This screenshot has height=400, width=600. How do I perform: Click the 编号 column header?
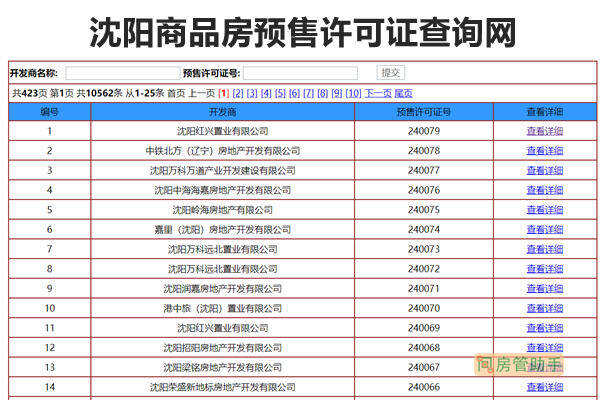click(50, 112)
